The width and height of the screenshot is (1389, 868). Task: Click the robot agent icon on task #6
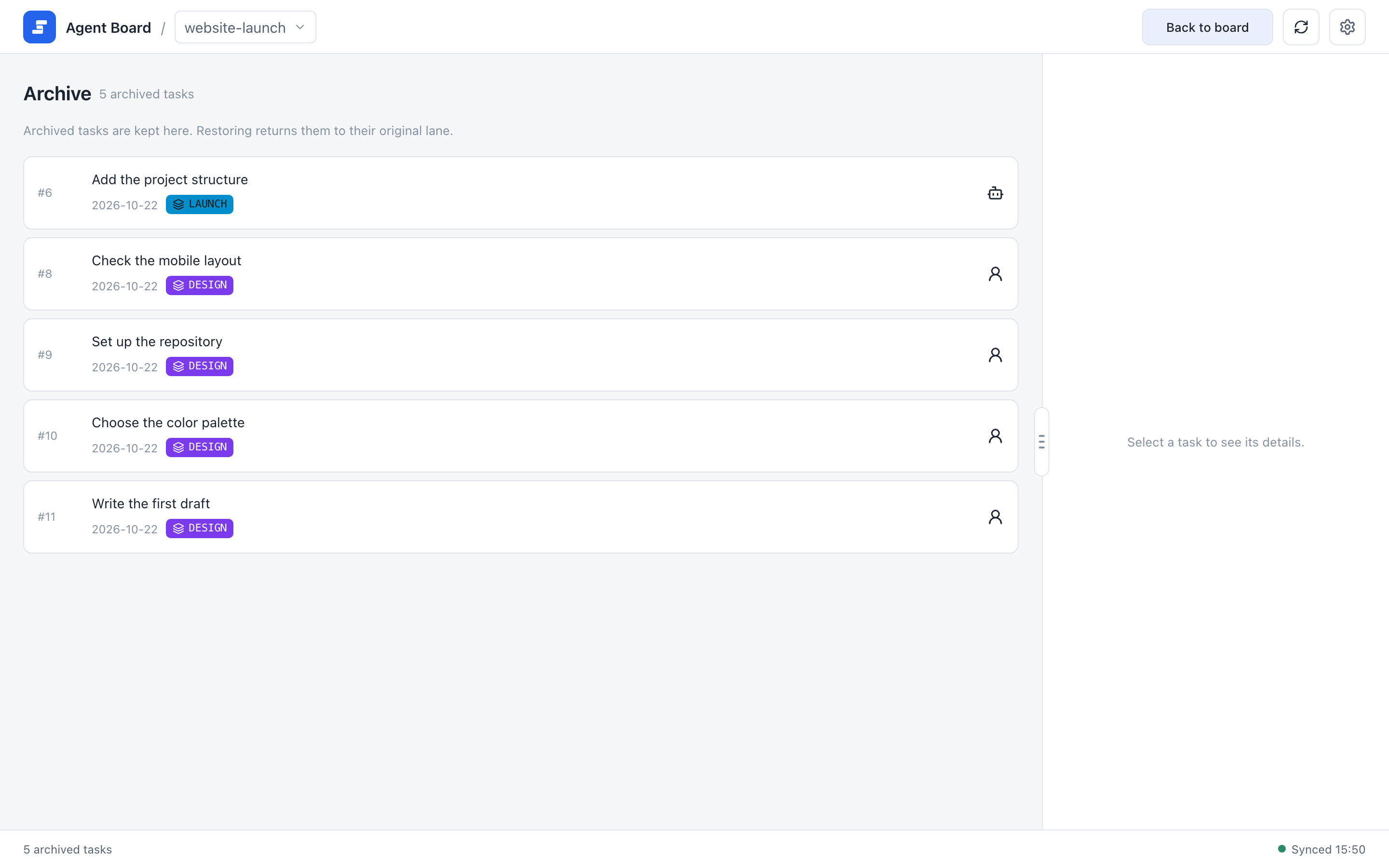pos(994,193)
